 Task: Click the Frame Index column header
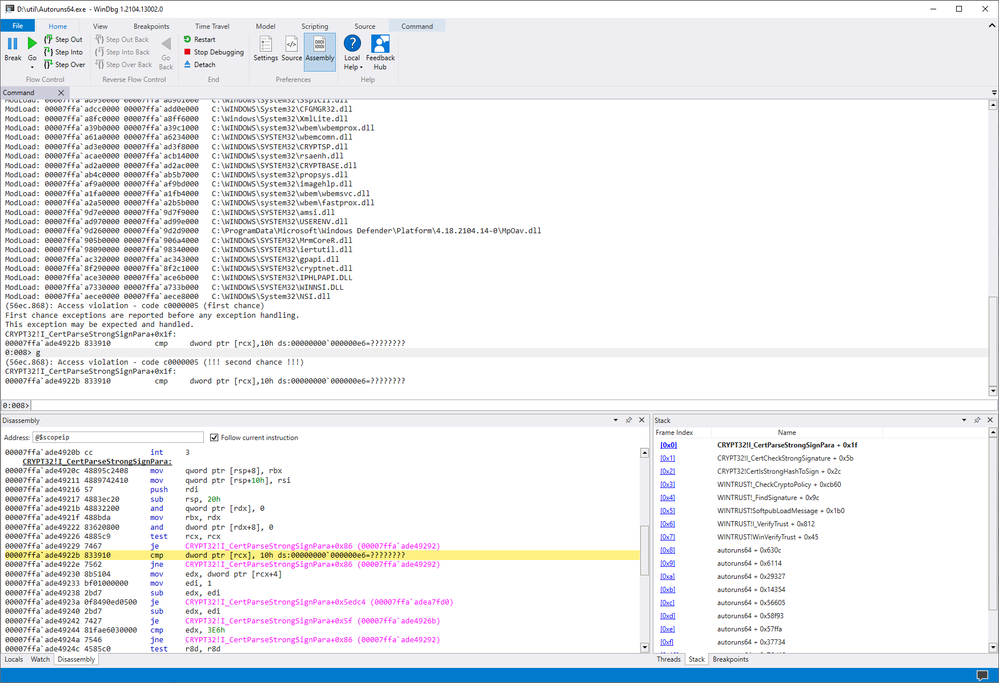point(674,433)
